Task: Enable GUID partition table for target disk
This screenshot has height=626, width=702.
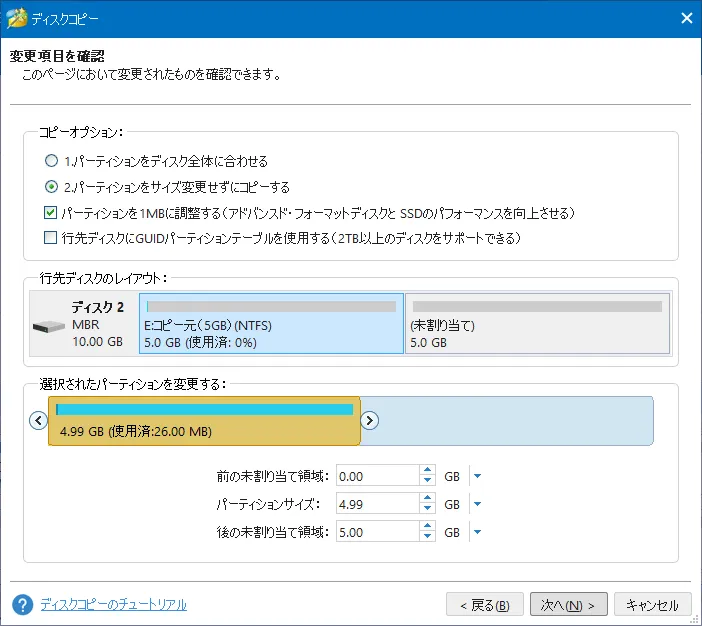Action: [50, 238]
